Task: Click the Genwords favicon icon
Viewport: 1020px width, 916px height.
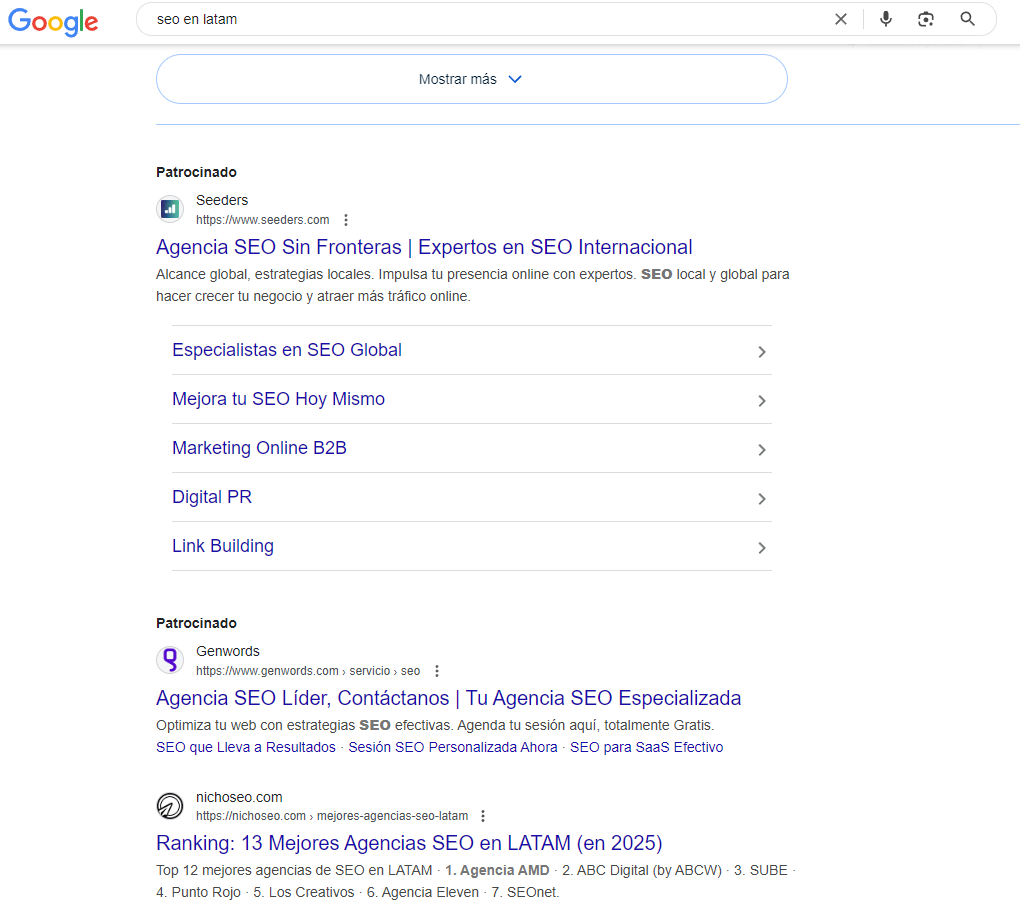Action: pos(170,660)
